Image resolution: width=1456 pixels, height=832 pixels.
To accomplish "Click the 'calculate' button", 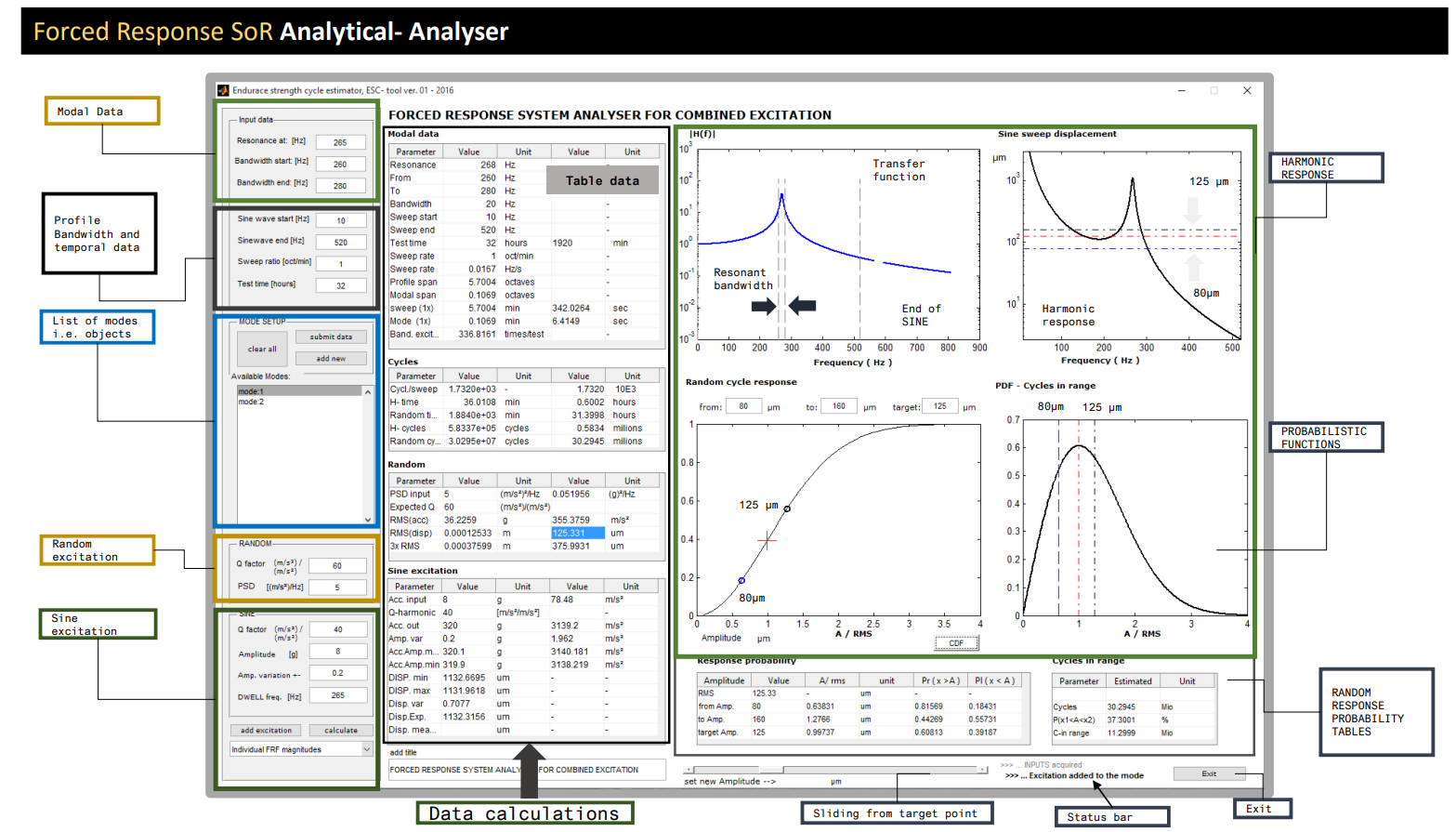I will [341, 730].
